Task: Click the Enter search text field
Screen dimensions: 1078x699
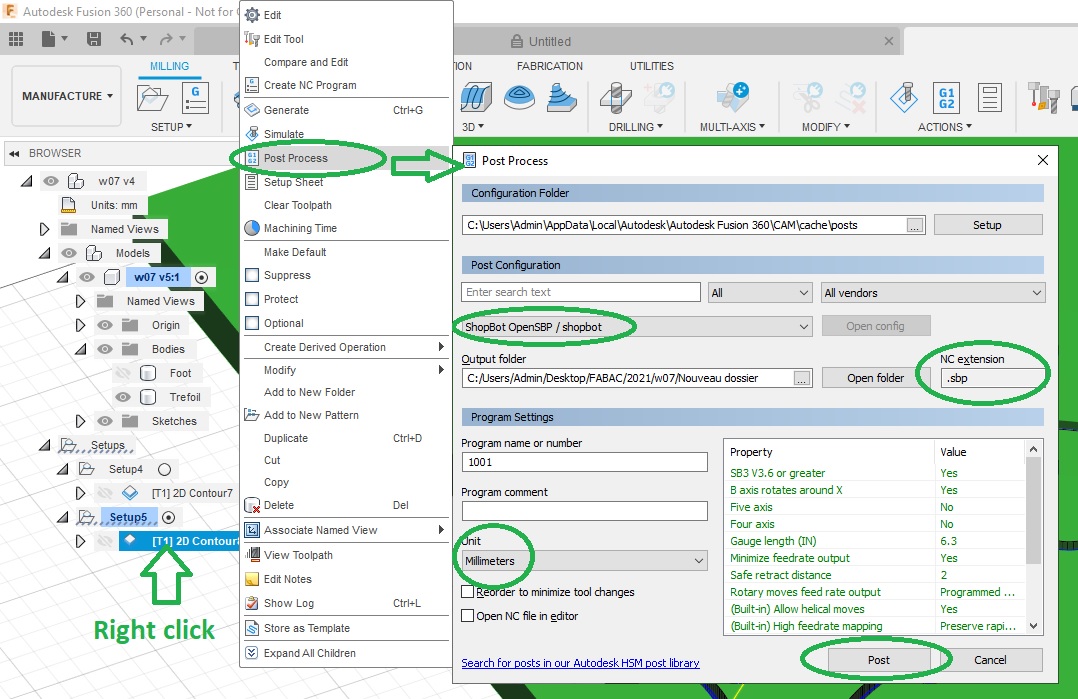Action: 581,292
